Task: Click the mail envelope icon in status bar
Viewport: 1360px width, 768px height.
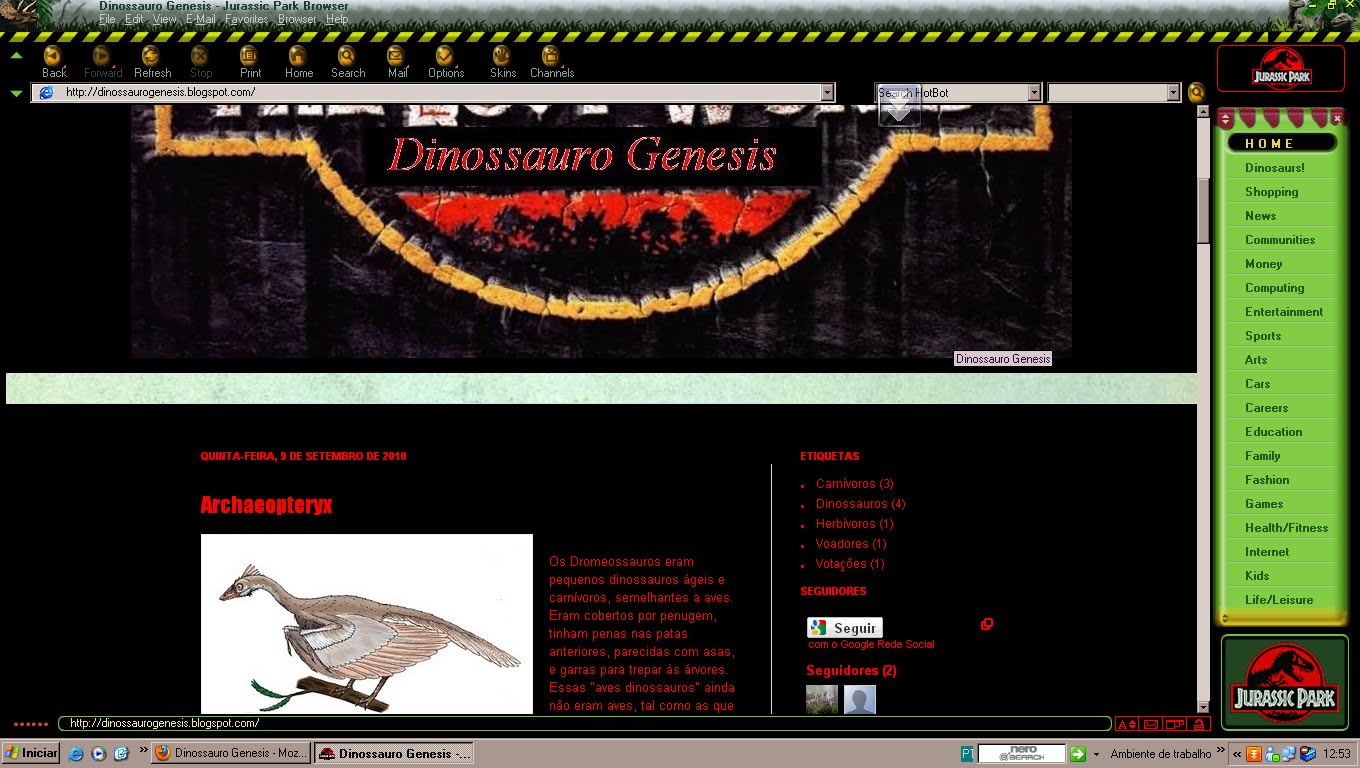Action: 1151,724
